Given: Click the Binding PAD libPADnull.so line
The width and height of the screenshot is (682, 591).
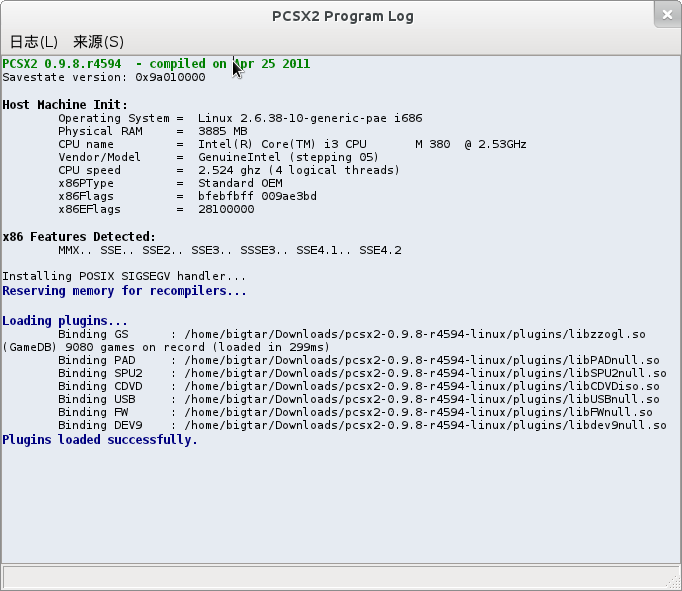Looking at the screenshot, I should (x=359, y=360).
